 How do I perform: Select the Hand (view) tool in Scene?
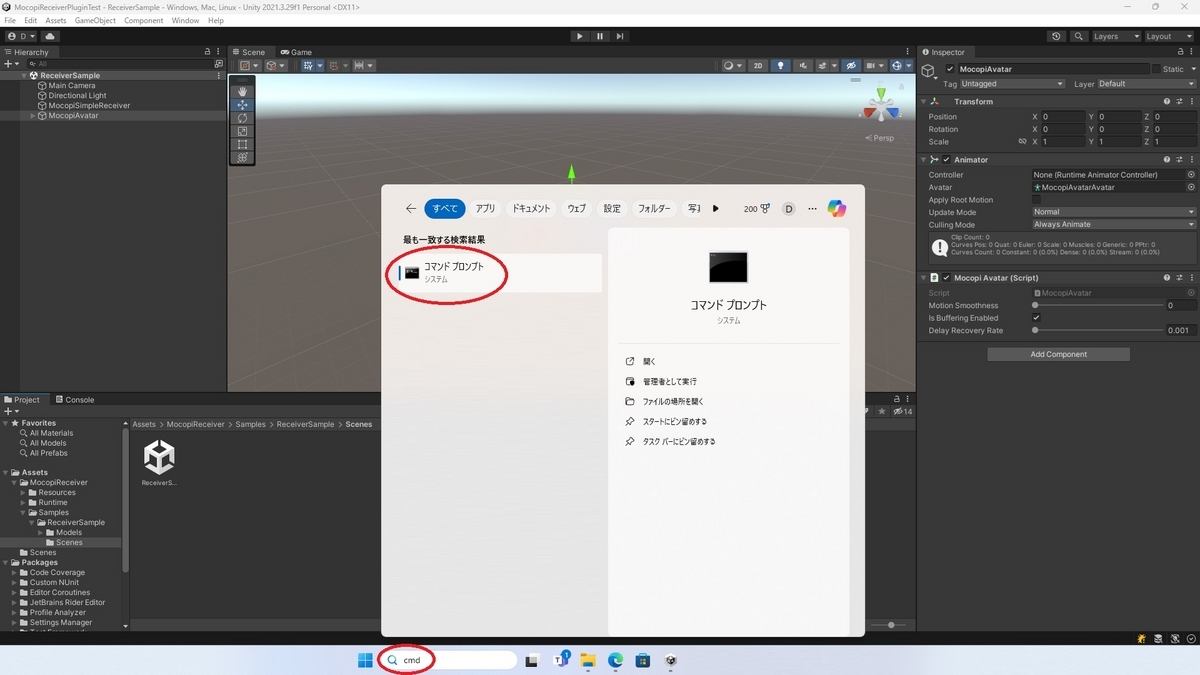point(242,91)
